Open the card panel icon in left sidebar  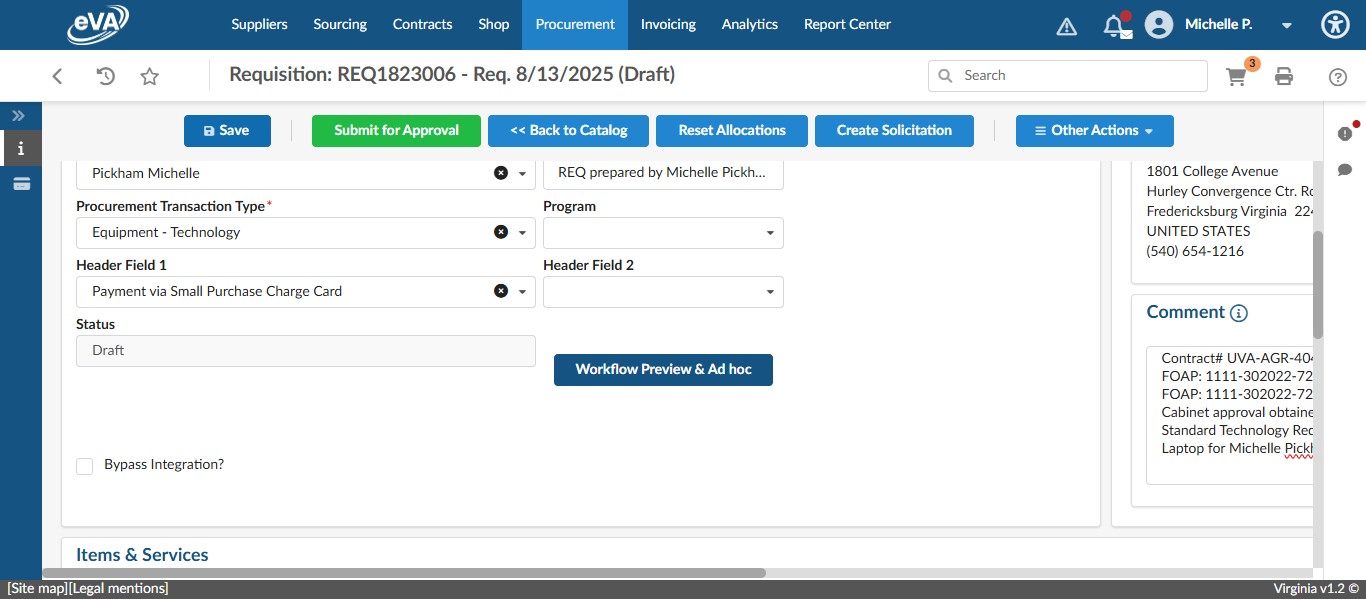[20, 183]
